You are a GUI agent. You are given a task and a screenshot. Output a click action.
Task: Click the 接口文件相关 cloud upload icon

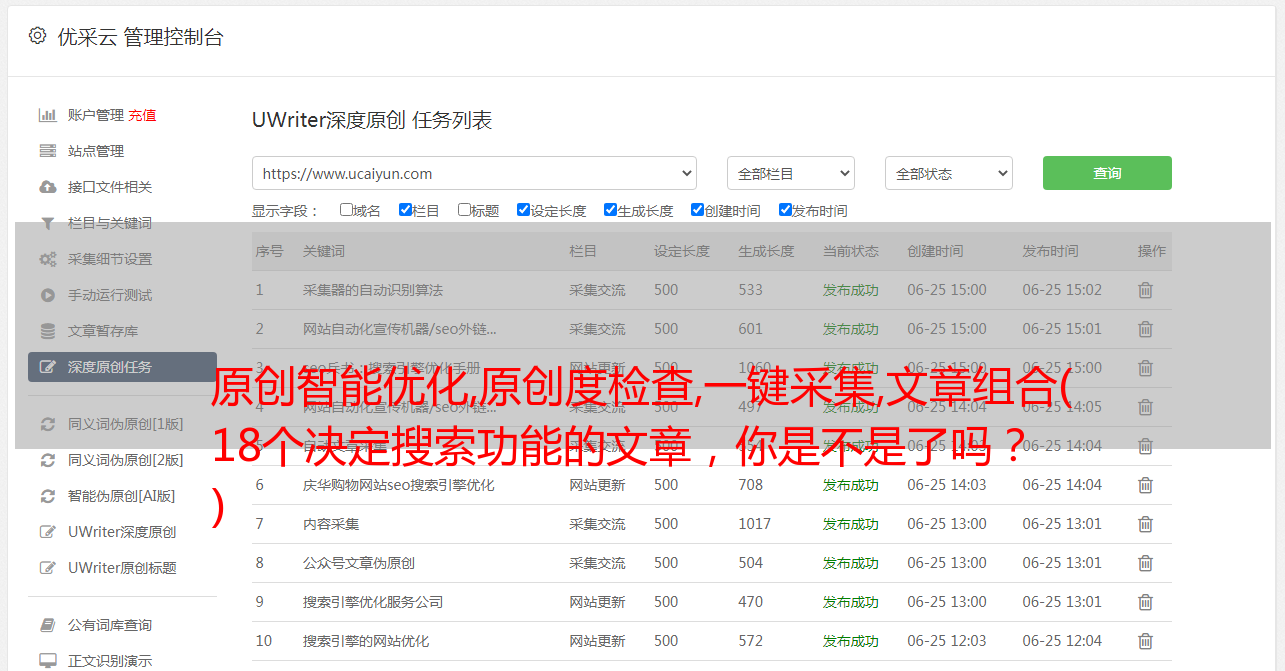pyautogui.click(x=47, y=187)
